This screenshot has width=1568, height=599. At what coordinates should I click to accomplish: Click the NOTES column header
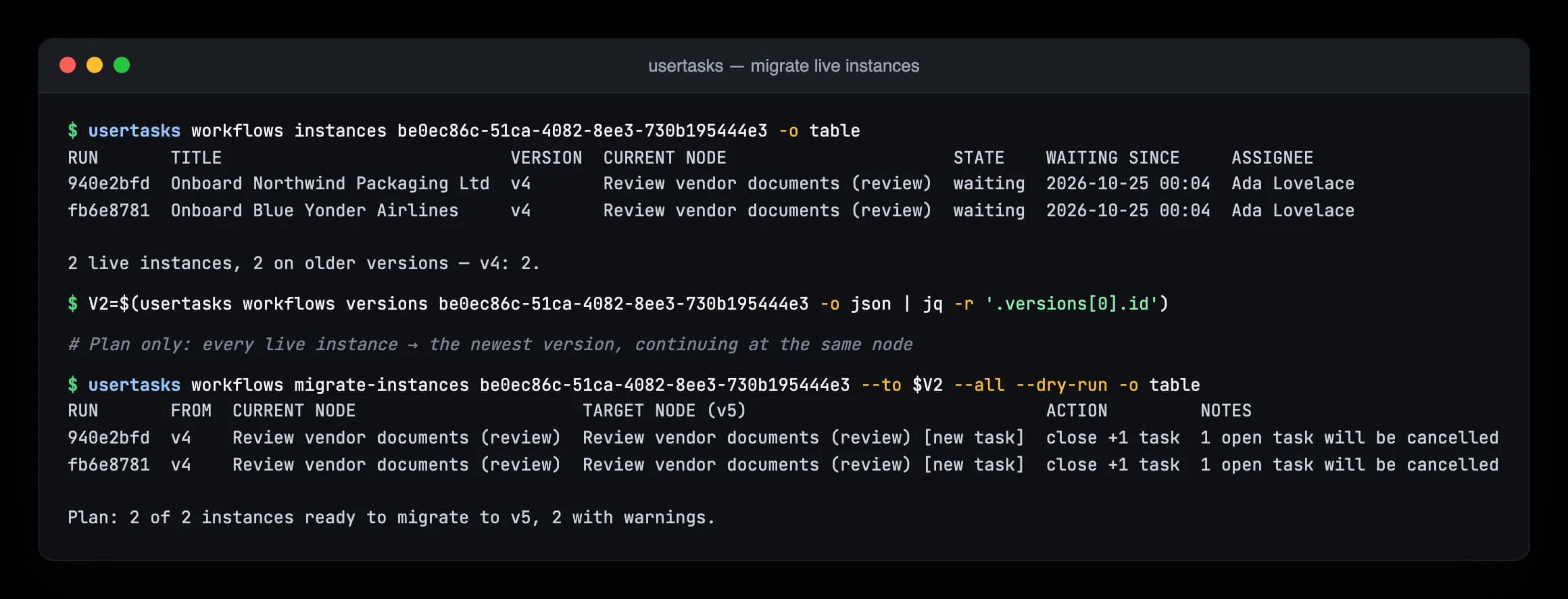(1226, 410)
